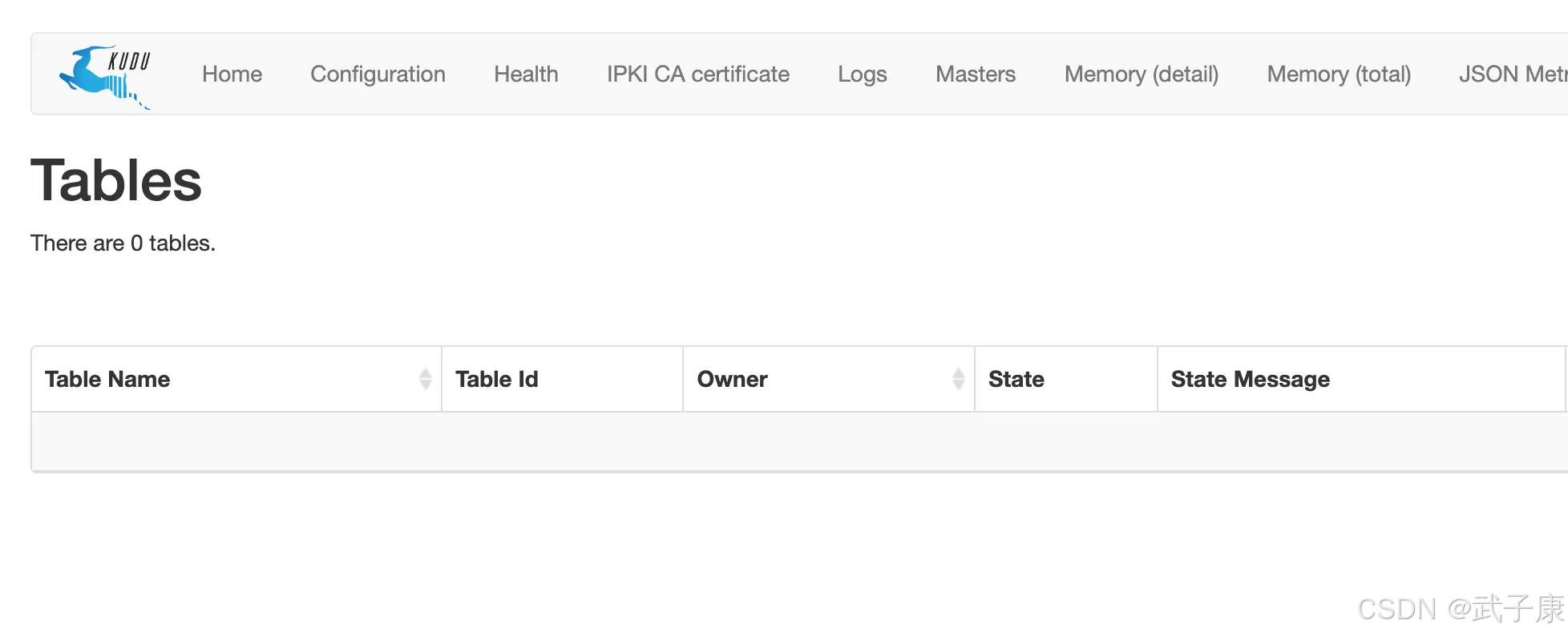Image resolution: width=1568 pixels, height=636 pixels.
Task: Open Memory (total) page
Action: click(x=1338, y=74)
